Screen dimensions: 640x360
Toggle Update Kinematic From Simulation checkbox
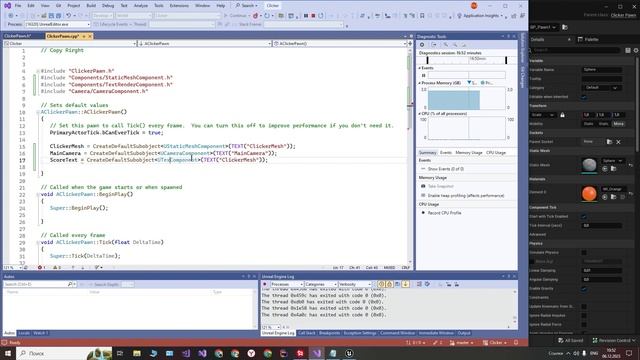pyautogui.click(x=584, y=307)
